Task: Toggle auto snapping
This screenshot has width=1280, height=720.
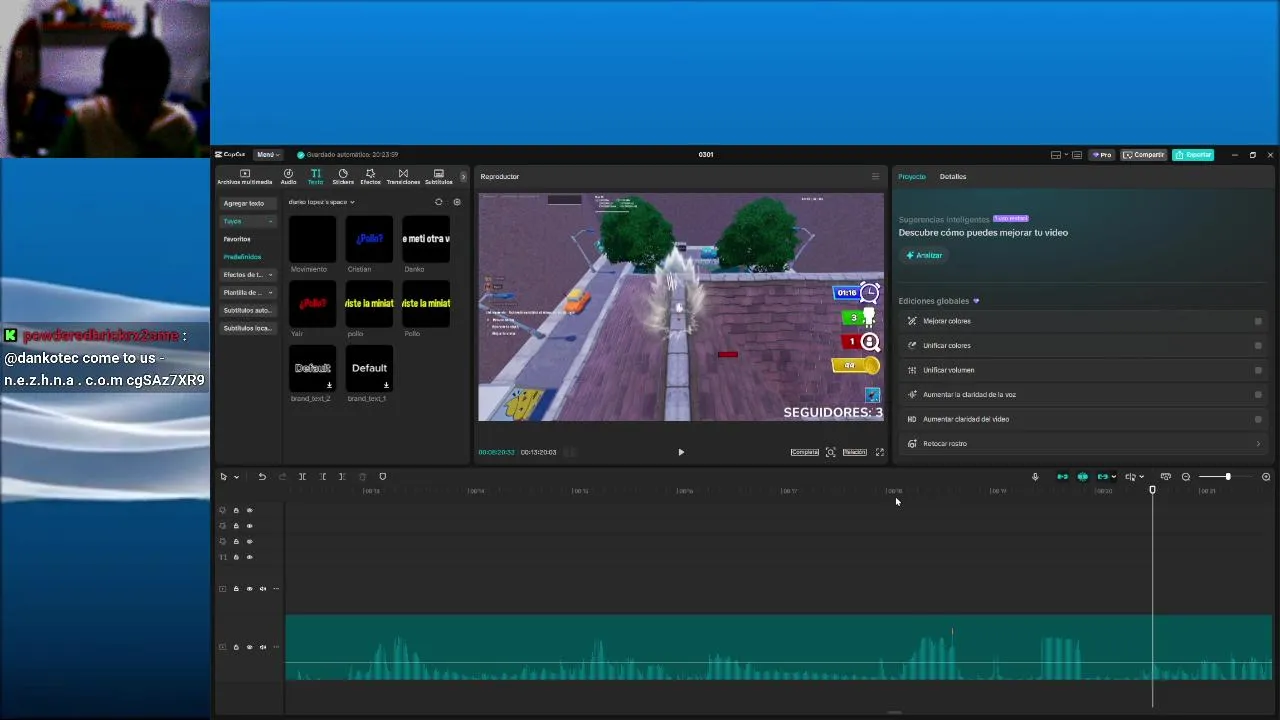Action: 1082,477
